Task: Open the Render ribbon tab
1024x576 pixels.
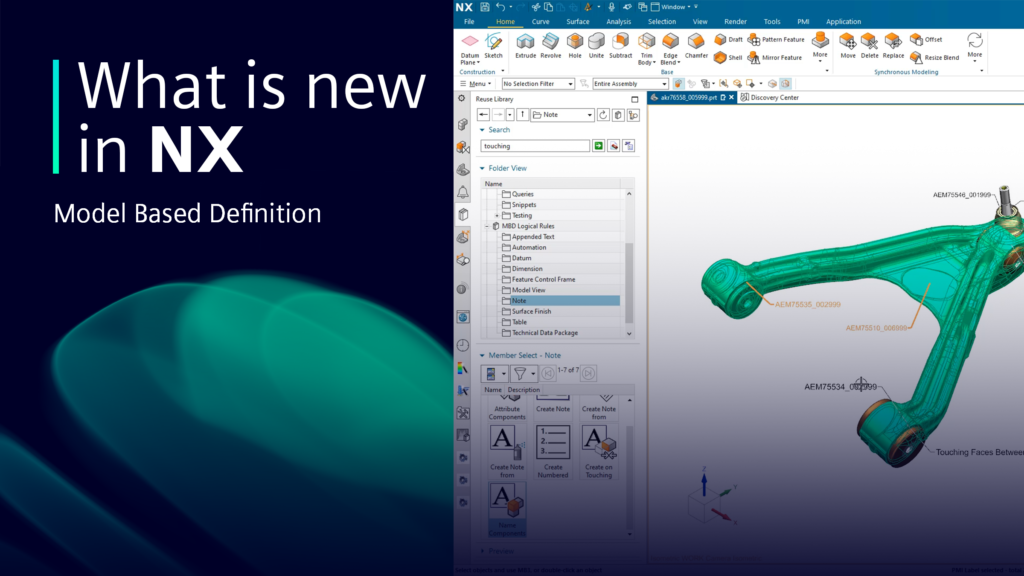Action: [737, 21]
